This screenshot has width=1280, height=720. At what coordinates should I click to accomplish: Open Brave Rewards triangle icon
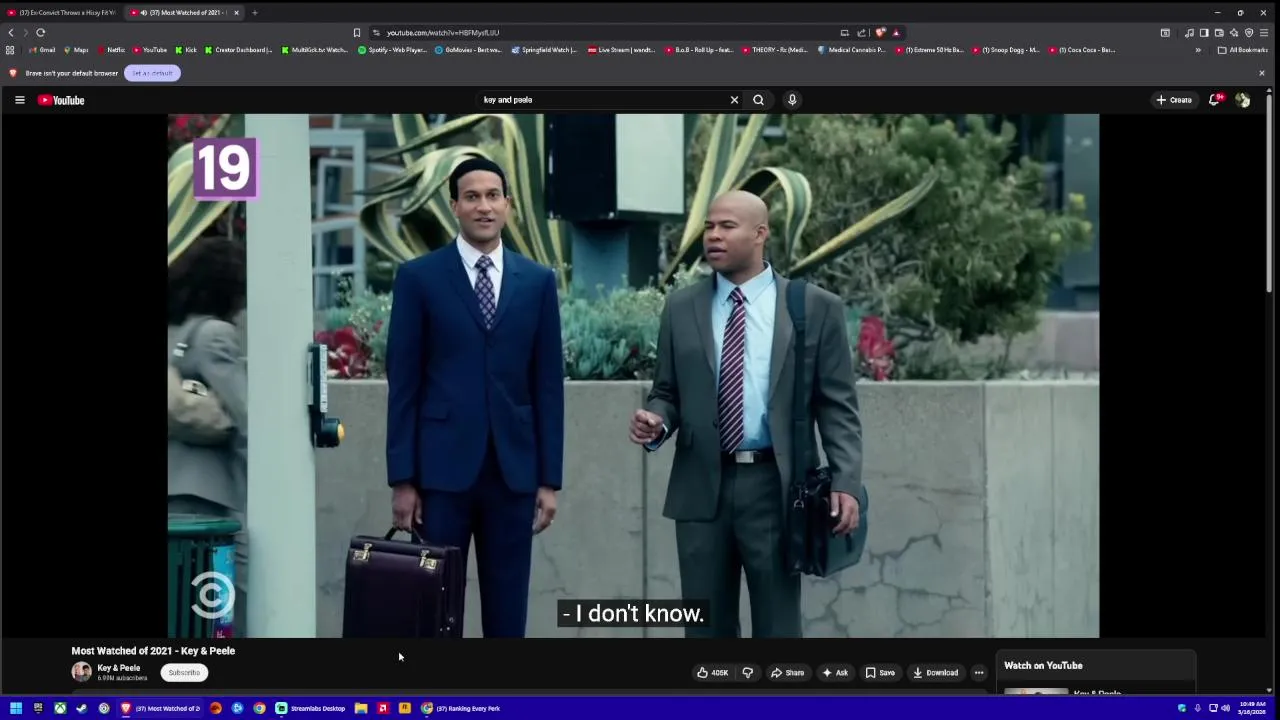click(896, 33)
